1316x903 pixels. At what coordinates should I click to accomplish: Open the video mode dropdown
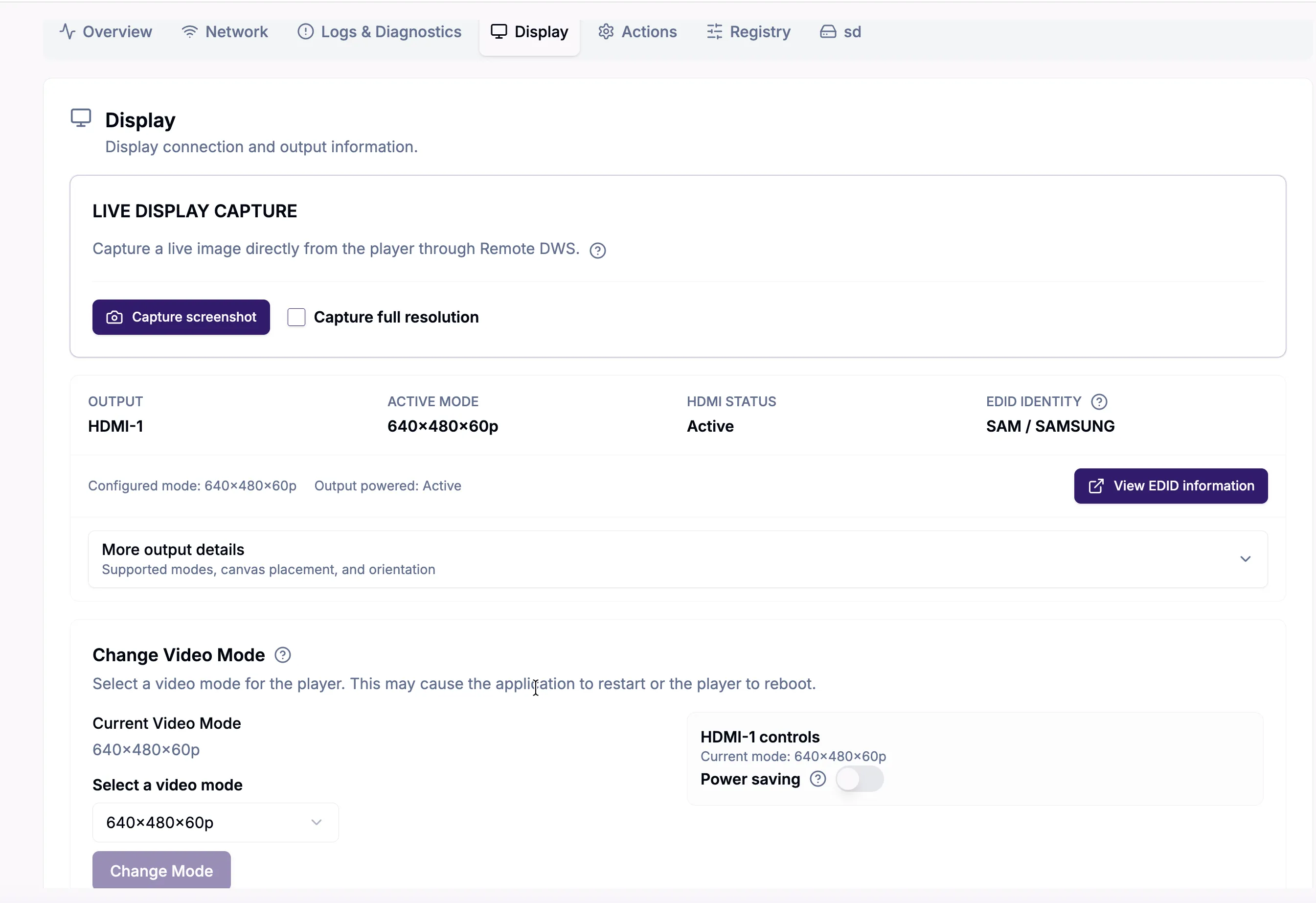click(x=216, y=823)
